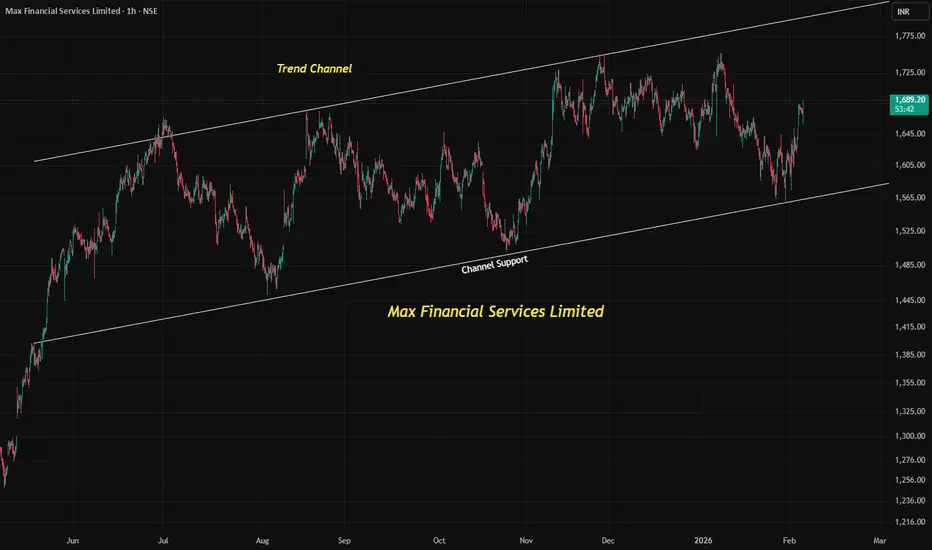The image size is (932, 550).
Task: Select the yellow 'Trend Channel' annotation
Action: coord(314,68)
